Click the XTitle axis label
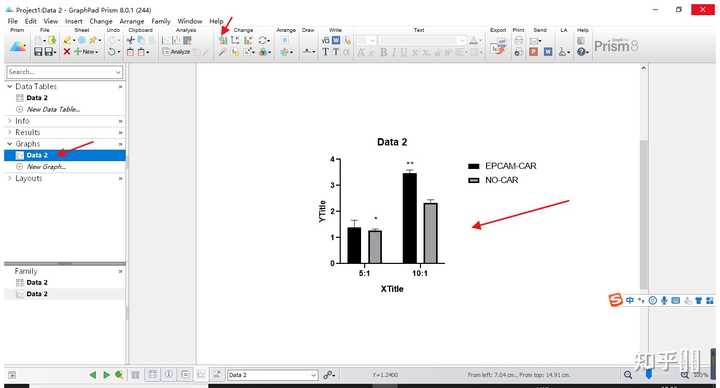The height and width of the screenshot is (388, 720). (392, 289)
